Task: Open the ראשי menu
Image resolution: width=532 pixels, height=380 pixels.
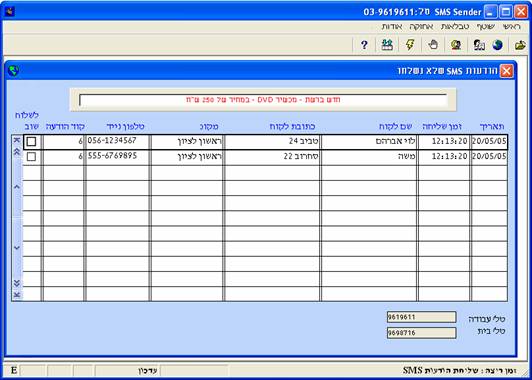Action: (x=511, y=26)
